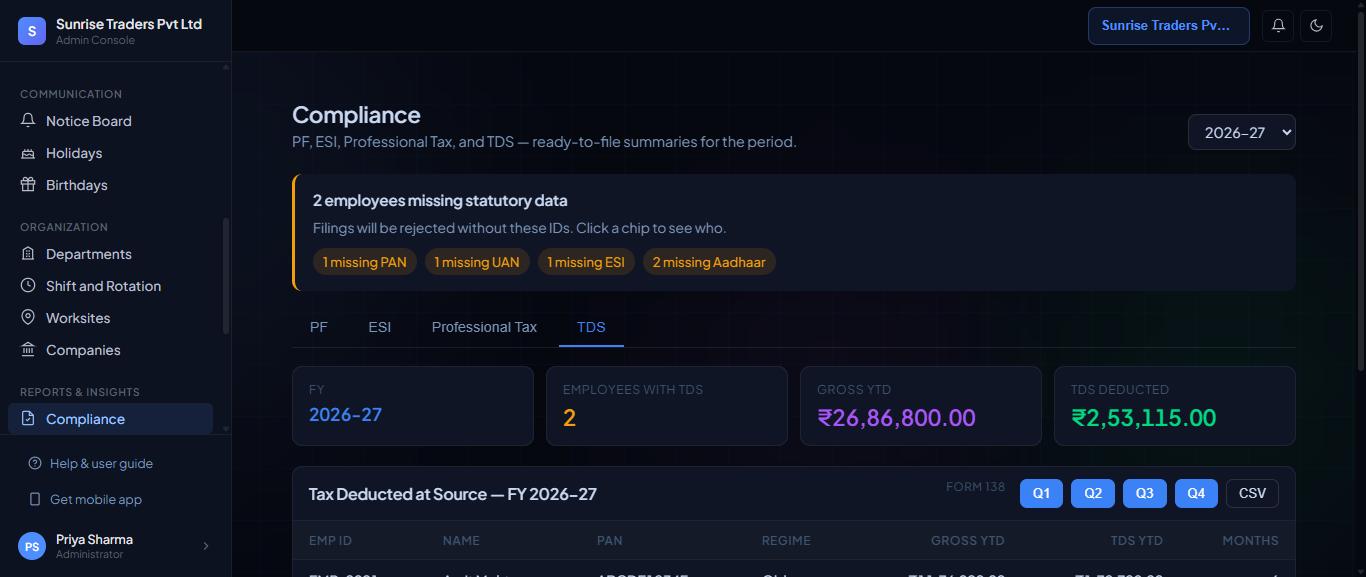Image resolution: width=1366 pixels, height=577 pixels.
Task: Select the Q1 quarter button
Action: pos(1041,493)
